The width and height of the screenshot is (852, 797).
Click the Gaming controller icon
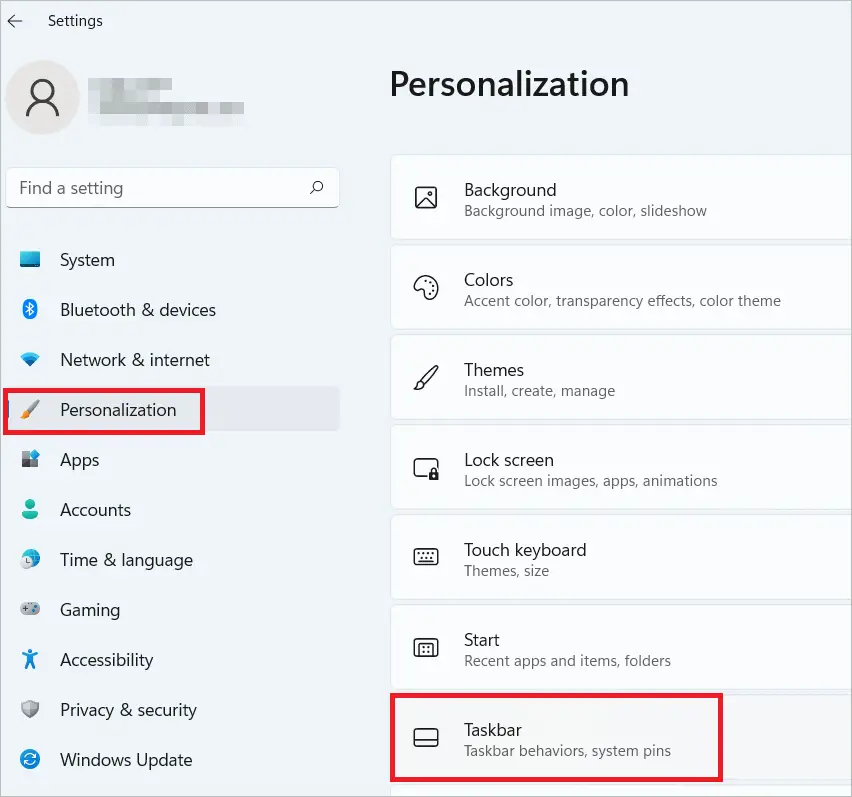tap(30, 610)
